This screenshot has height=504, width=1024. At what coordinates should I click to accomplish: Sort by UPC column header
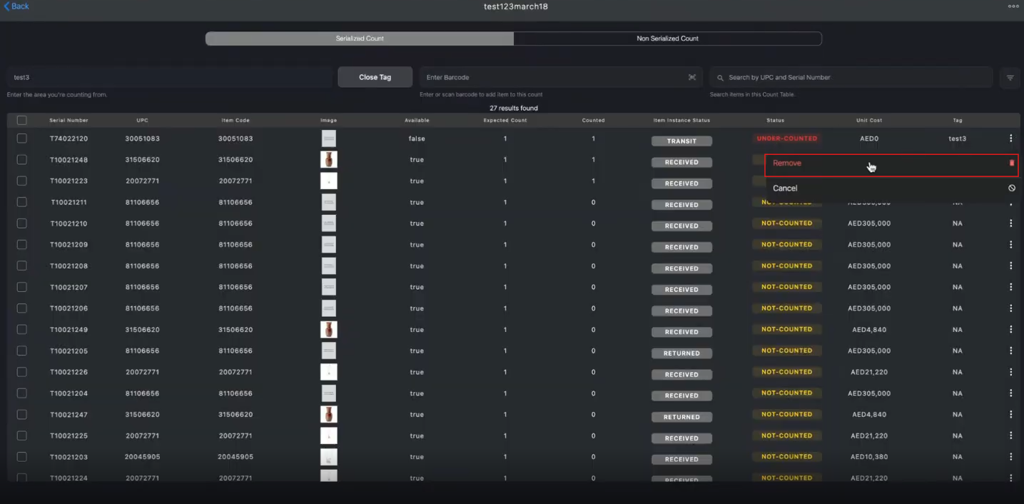pos(142,120)
